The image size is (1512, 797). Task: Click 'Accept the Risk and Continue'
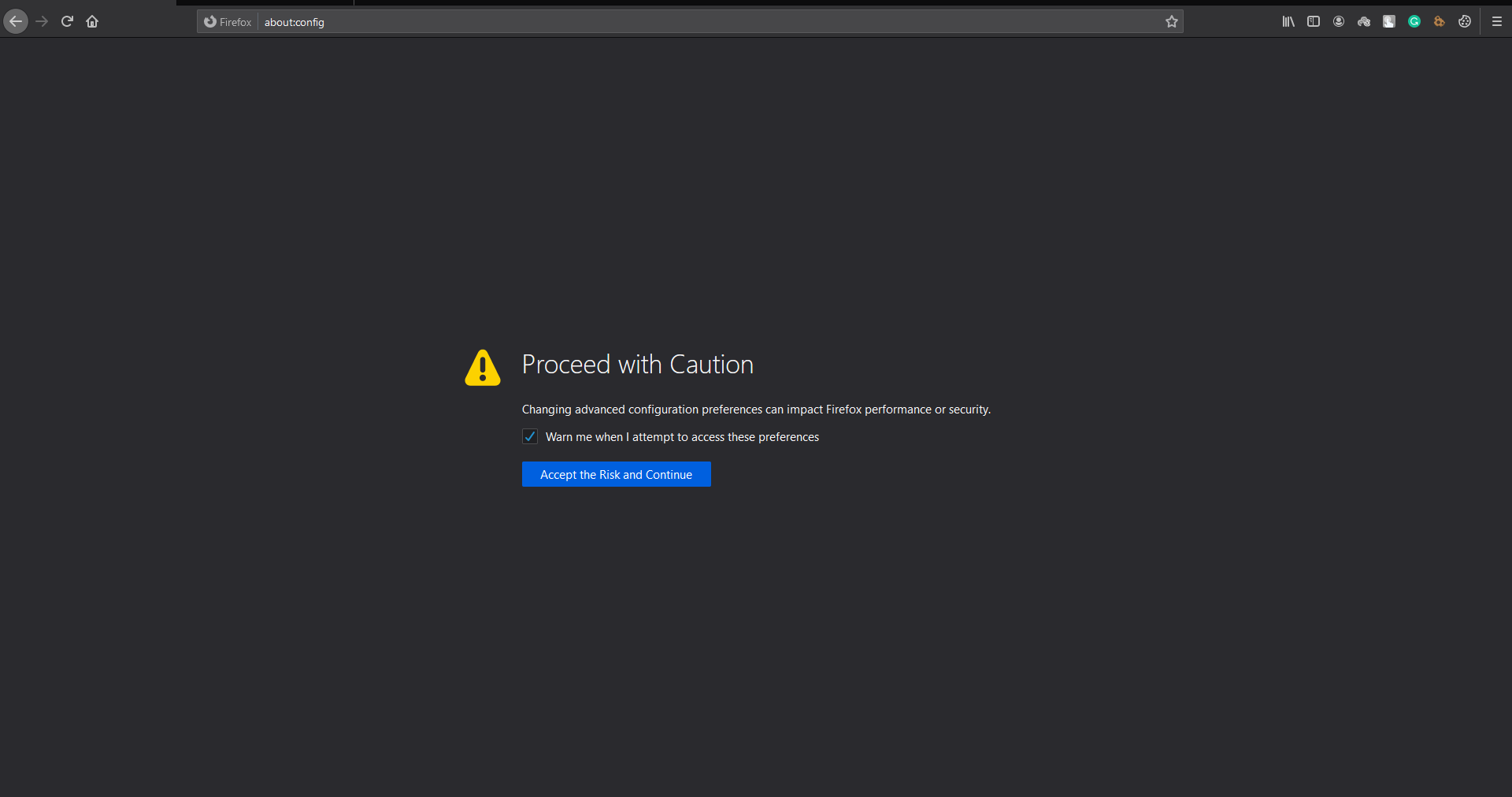[x=616, y=474]
